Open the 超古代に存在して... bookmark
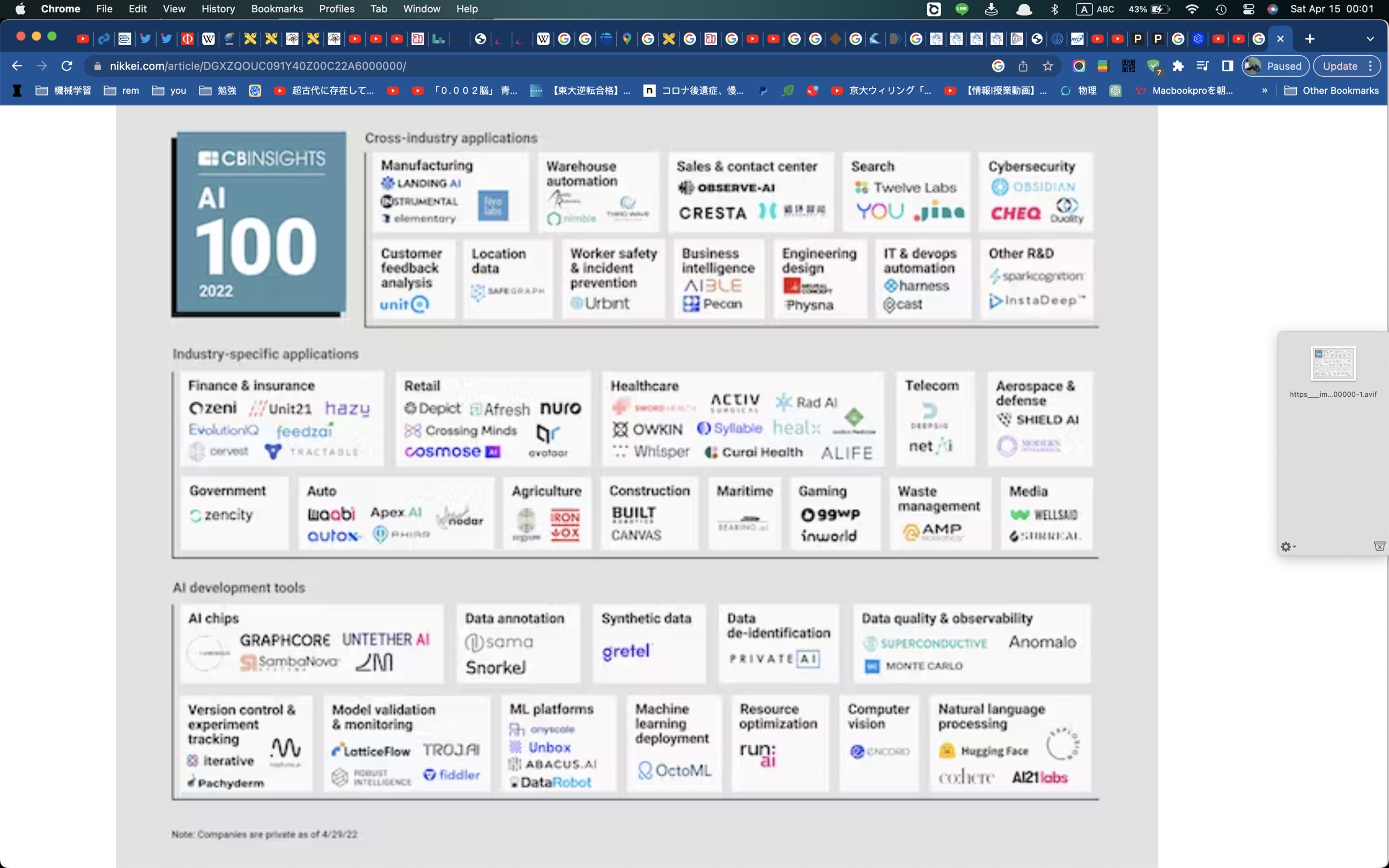The width and height of the screenshot is (1389, 868). tap(324, 90)
